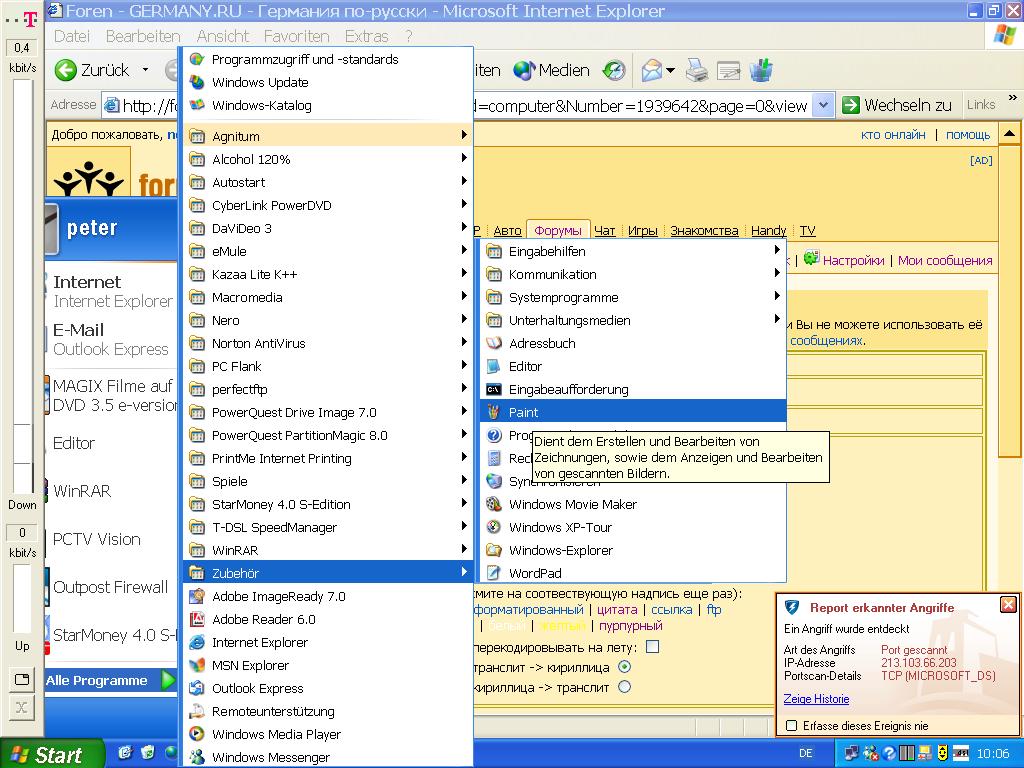Open the Back button history dropdown
This screenshot has width=1024, height=768.
pos(145,70)
